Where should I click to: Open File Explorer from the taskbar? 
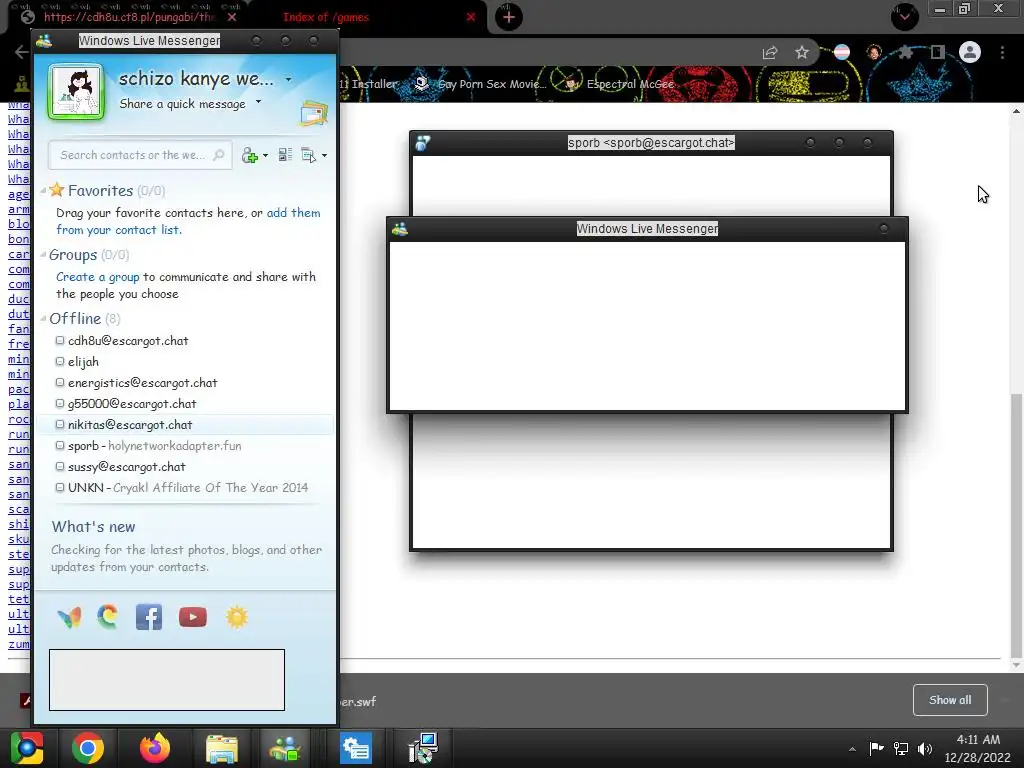(222, 748)
